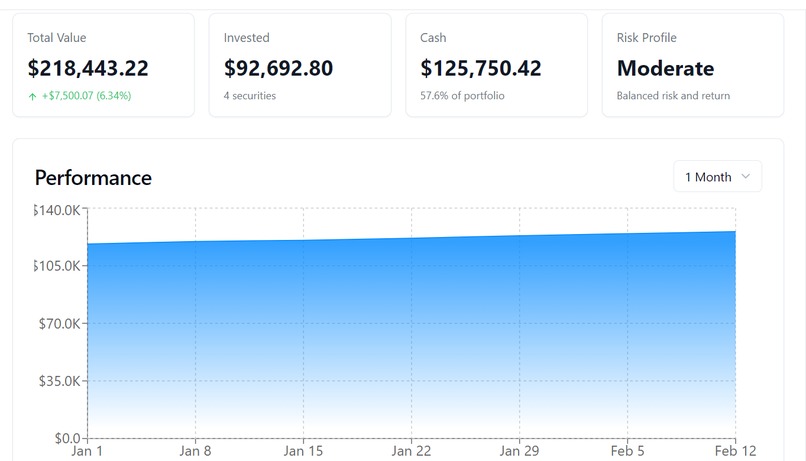Click the $218,443.22 total value amount
This screenshot has width=806, height=461.
coord(88,68)
